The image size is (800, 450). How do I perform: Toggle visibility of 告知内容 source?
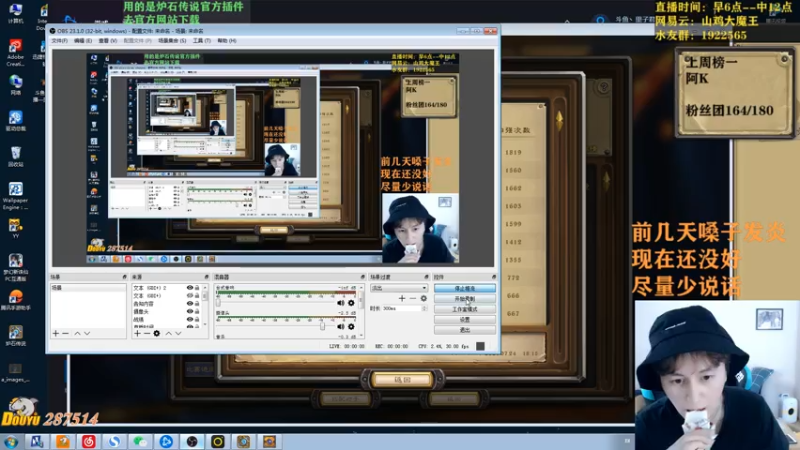click(190, 304)
